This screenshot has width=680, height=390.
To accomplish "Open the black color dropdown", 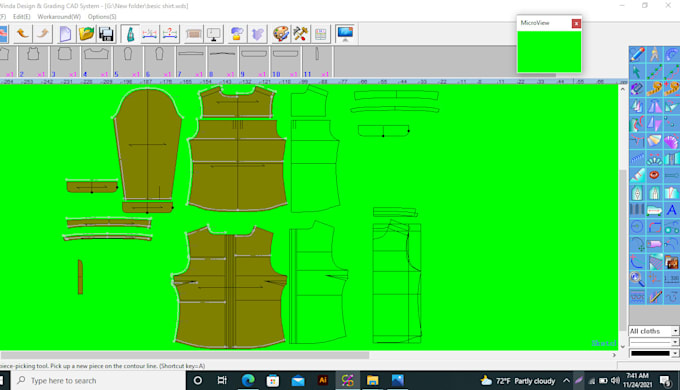I will point(654,353).
